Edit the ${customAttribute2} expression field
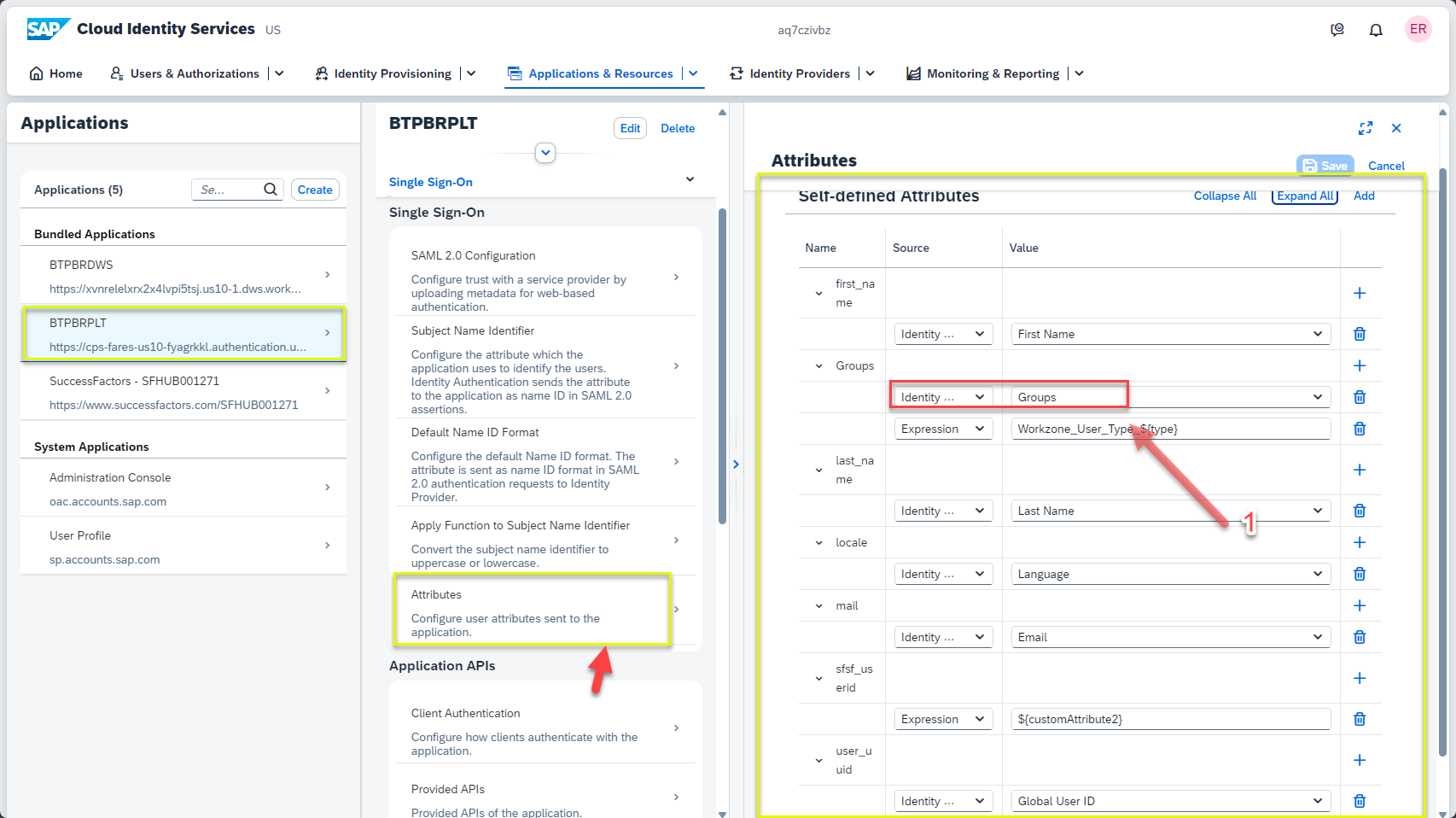This screenshot has width=1456, height=818. click(1170, 719)
